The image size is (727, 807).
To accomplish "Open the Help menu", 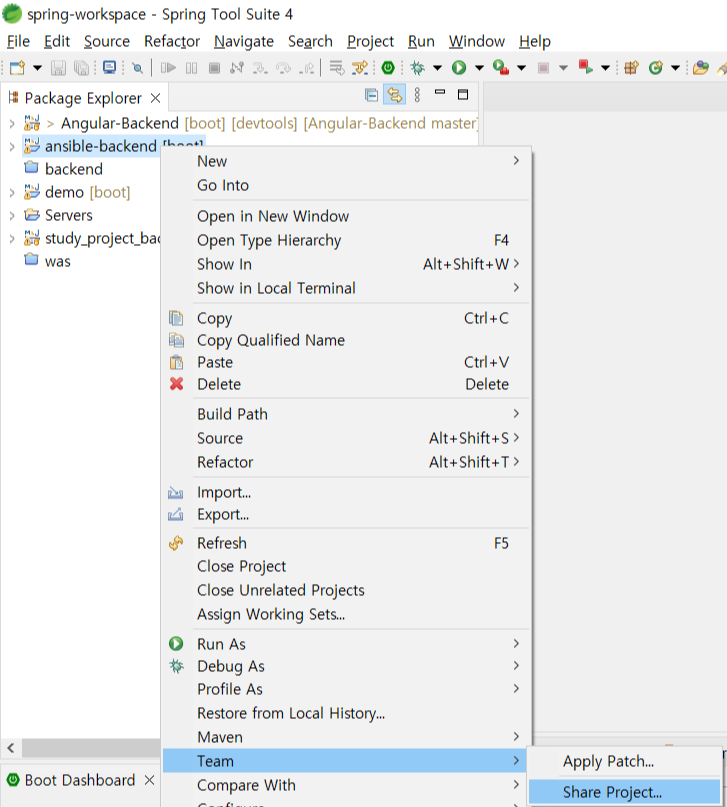I will pyautogui.click(x=535, y=41).
